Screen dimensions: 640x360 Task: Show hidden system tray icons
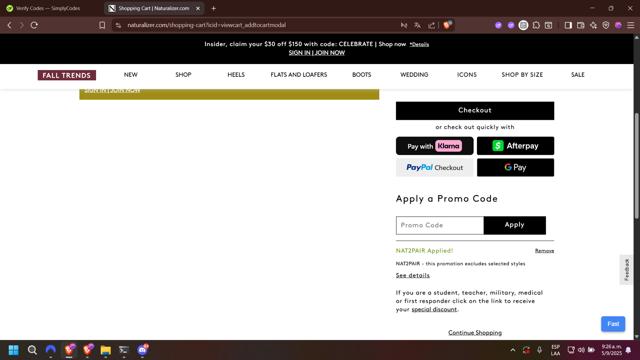pos(513,350)
